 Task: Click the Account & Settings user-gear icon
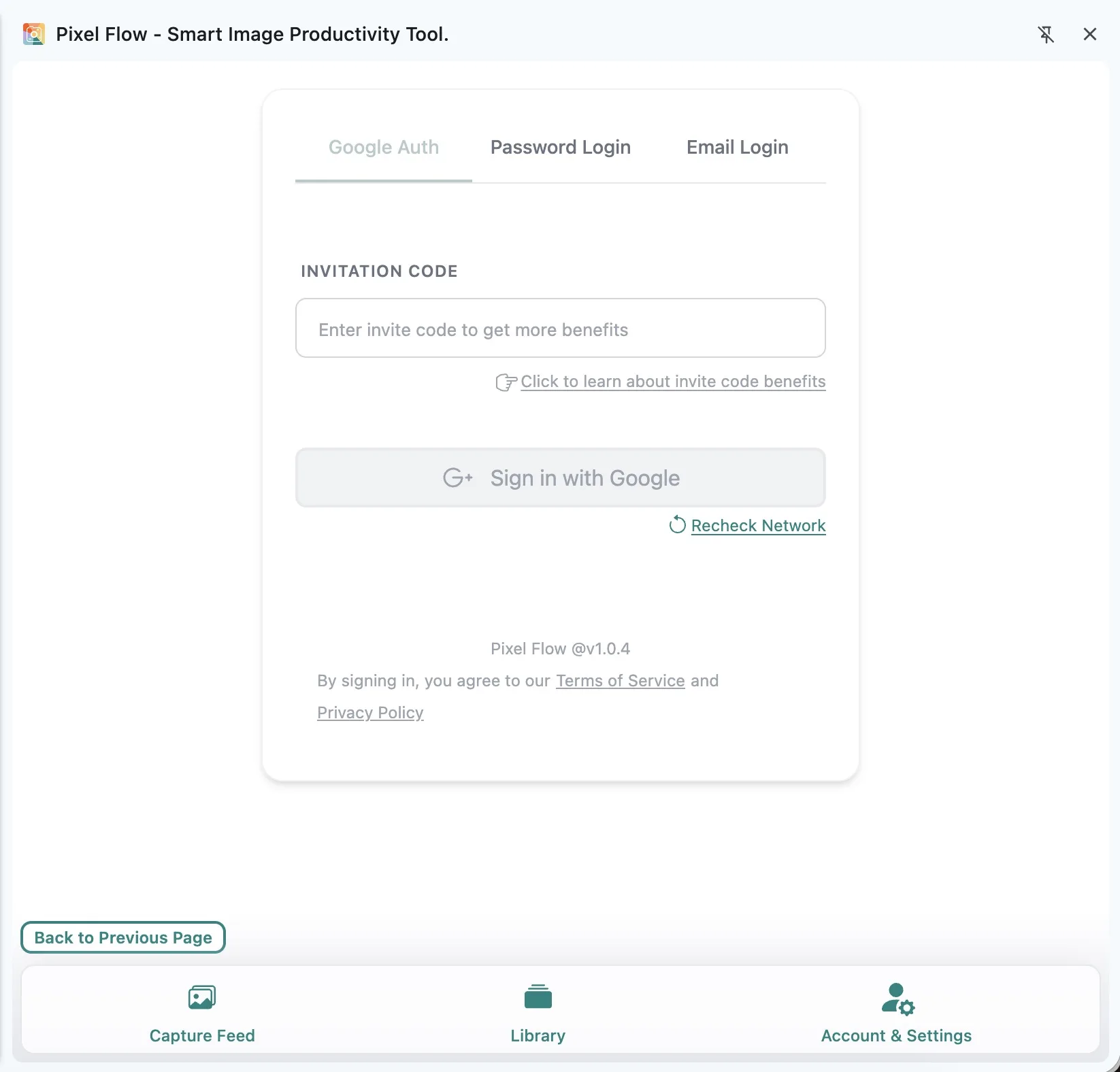897,999
